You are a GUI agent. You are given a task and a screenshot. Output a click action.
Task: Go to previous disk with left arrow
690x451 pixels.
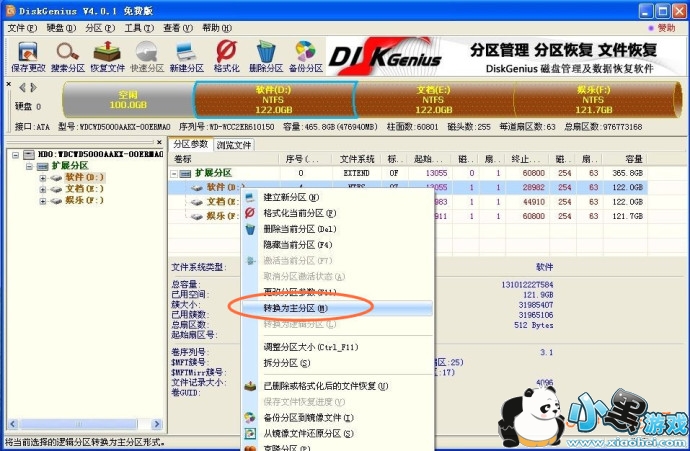click(x=22, y=88)
